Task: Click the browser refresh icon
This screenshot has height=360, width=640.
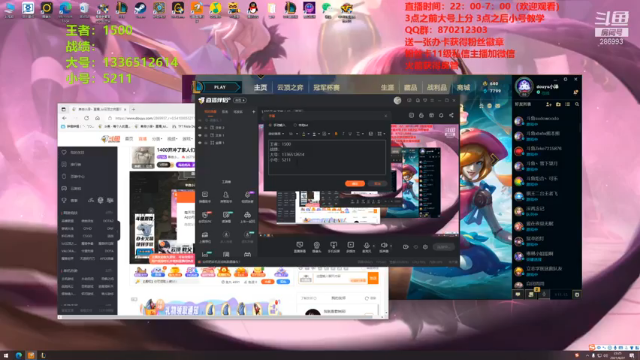Action: pos(86,118)
